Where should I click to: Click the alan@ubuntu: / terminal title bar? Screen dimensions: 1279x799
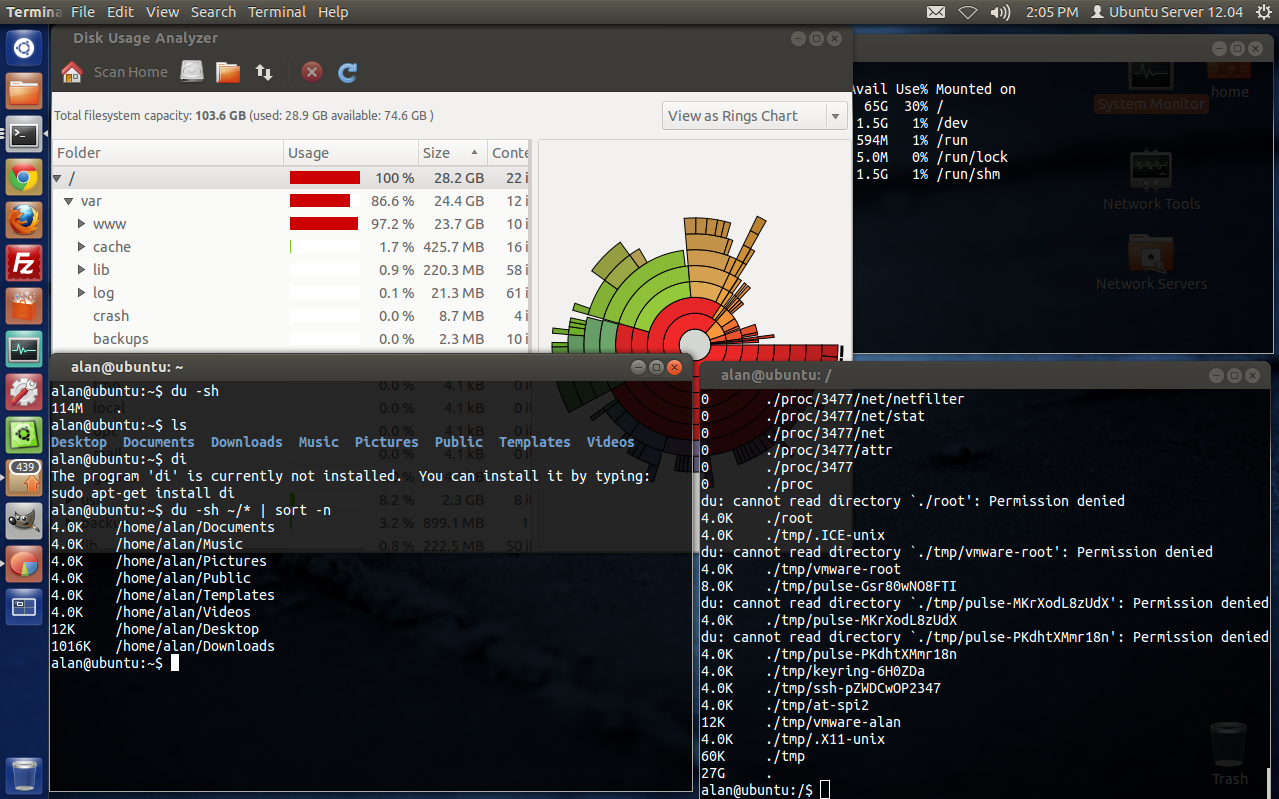click(983, 375)
